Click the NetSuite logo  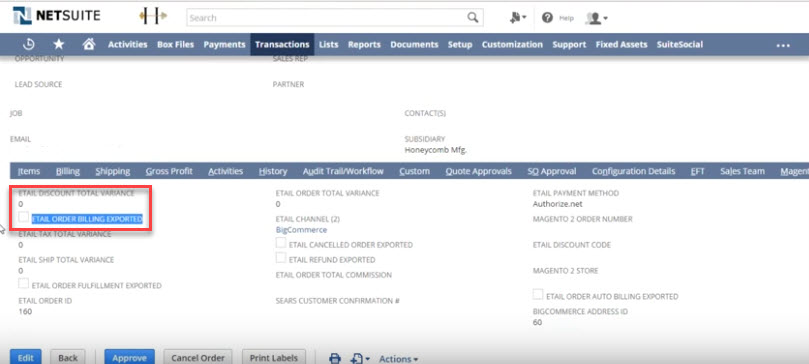click(x=57, y=16)
